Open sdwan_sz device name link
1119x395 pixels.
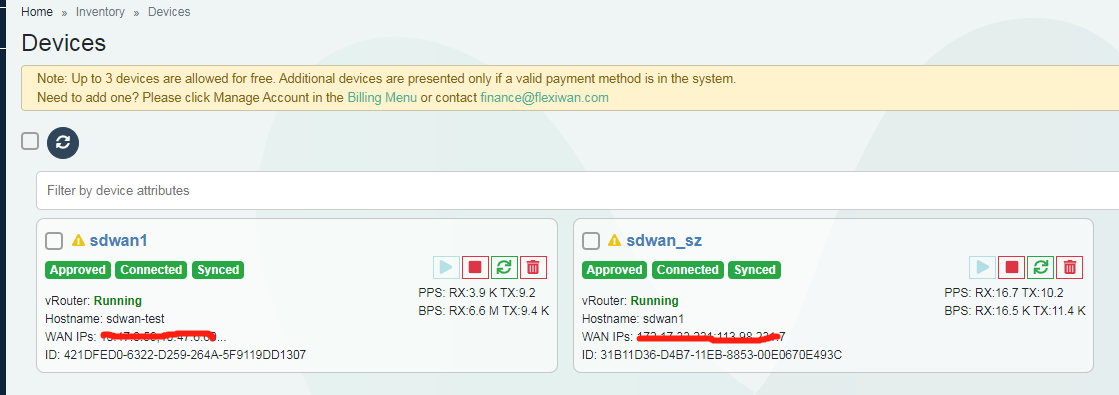click(x=664, y=240)
